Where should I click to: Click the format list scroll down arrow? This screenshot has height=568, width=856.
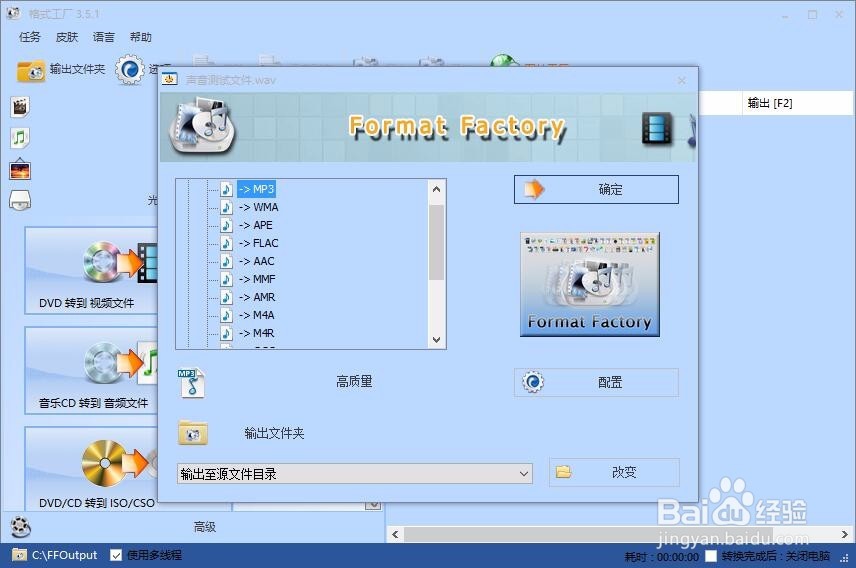(436, 339)
